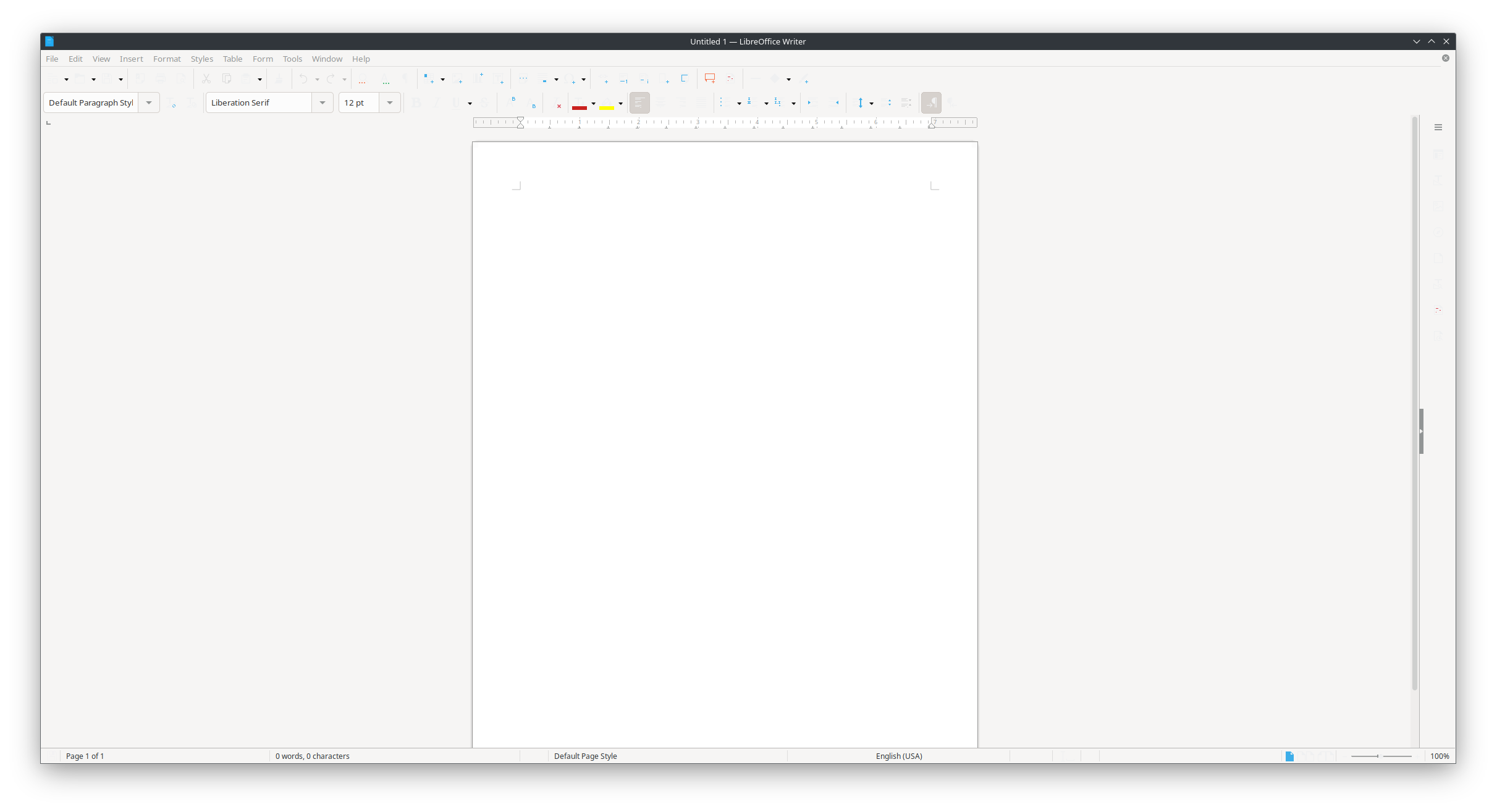Click the sidebar show/hide handle
Image resolution: width=1497 pixels, height=812 pixels.
(1421, 431)
